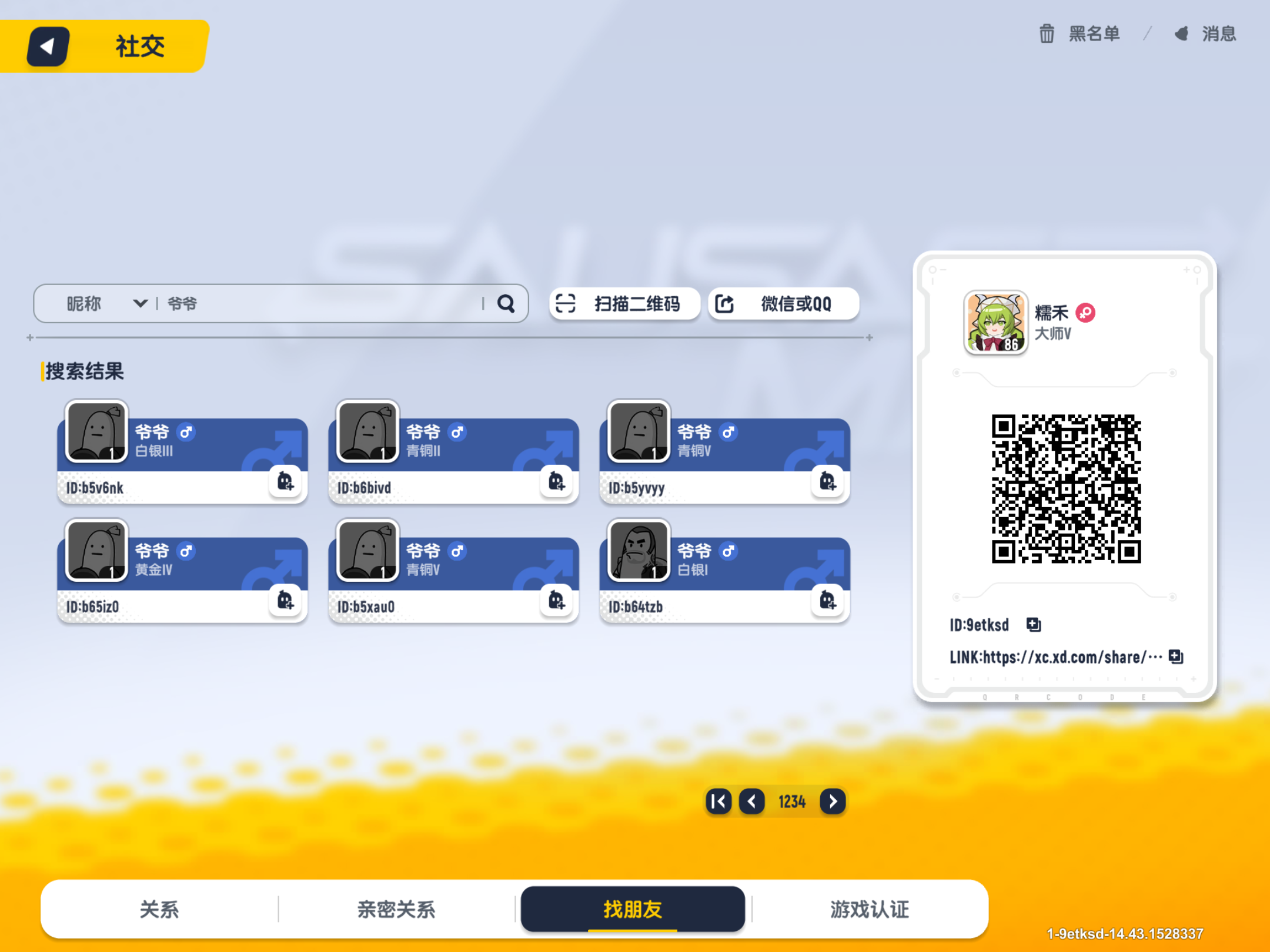Image resolution: width=1270 pixels, height=952 pixels.
Task: Click ID:b64tzb text
Action: coord(635,606)
